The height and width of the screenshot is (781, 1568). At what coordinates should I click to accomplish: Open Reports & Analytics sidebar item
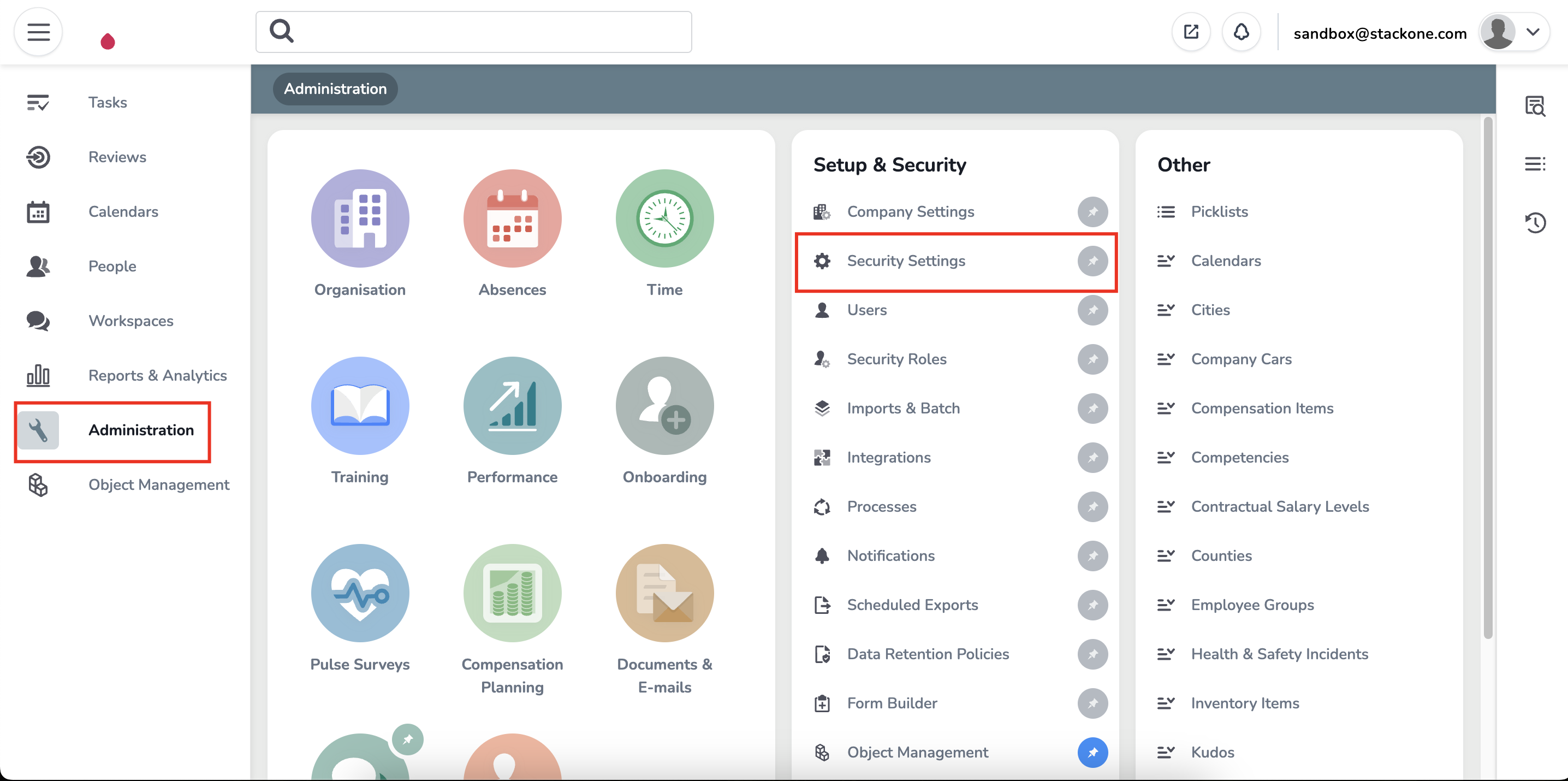[x=157, y=375]
